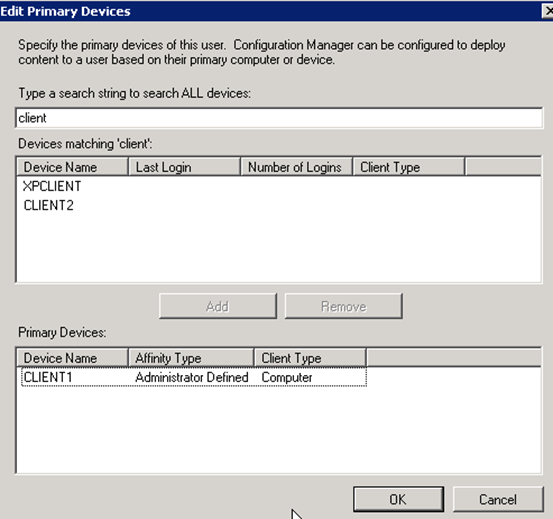This screenshot has width=553, height=519.
Task: Click the Remove button
Action: (344, 306)
